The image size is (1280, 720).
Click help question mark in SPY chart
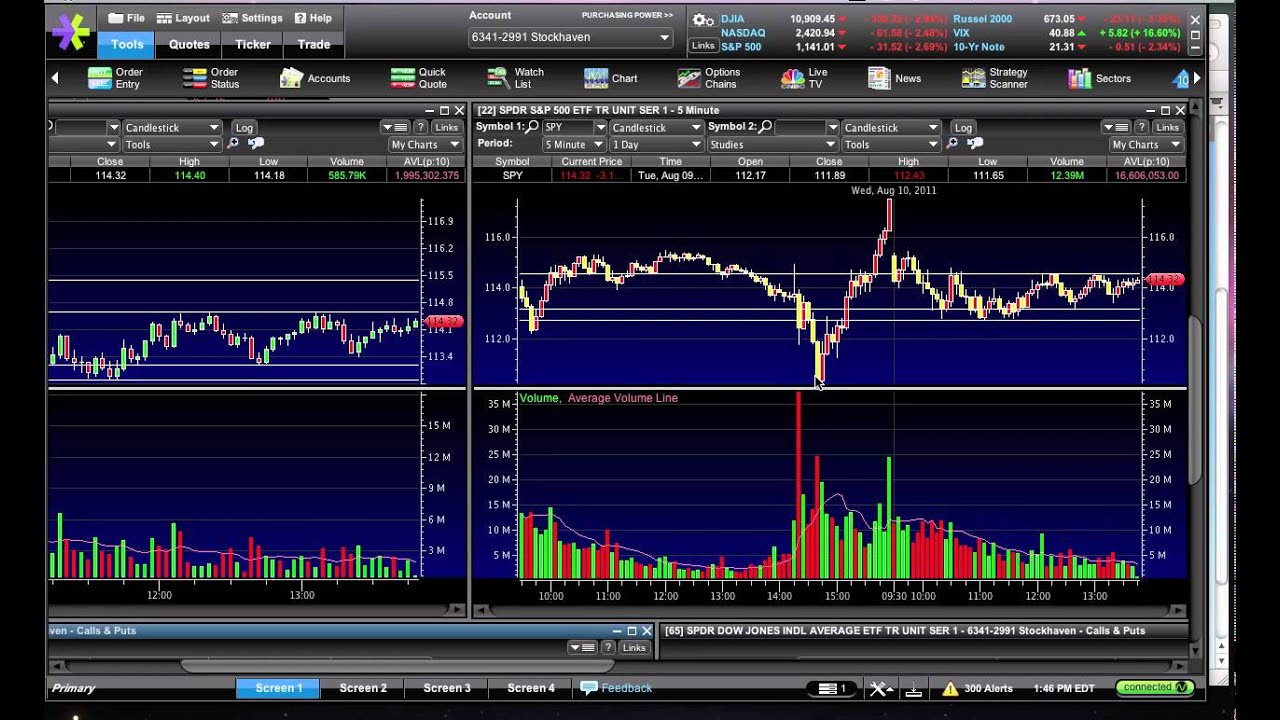pos(1142,127)
